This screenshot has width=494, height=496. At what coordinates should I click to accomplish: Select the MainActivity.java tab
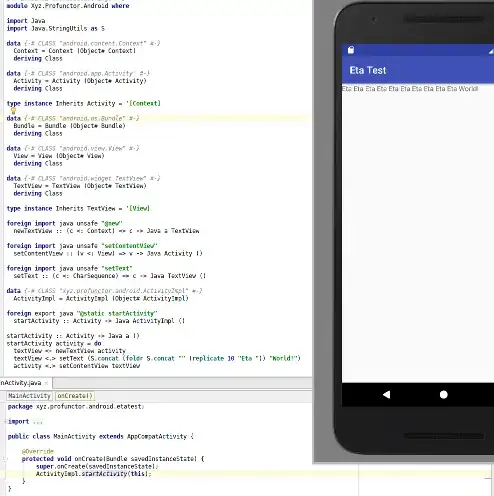[21, 383]
